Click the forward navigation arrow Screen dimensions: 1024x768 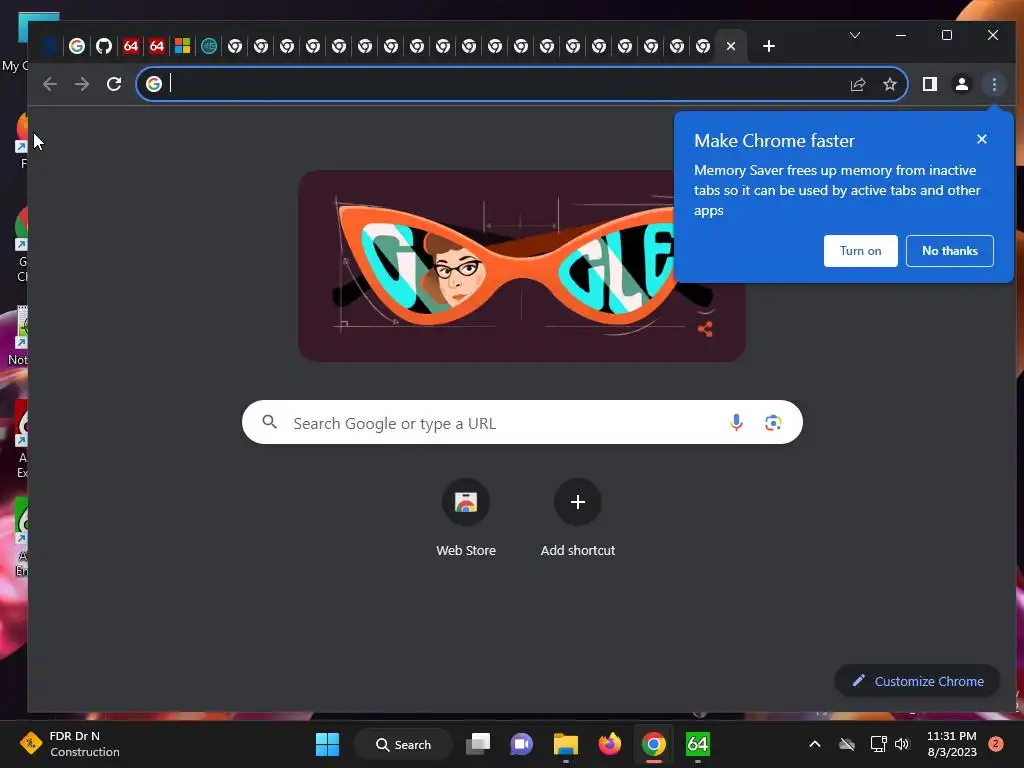click(x=82, y=84)
